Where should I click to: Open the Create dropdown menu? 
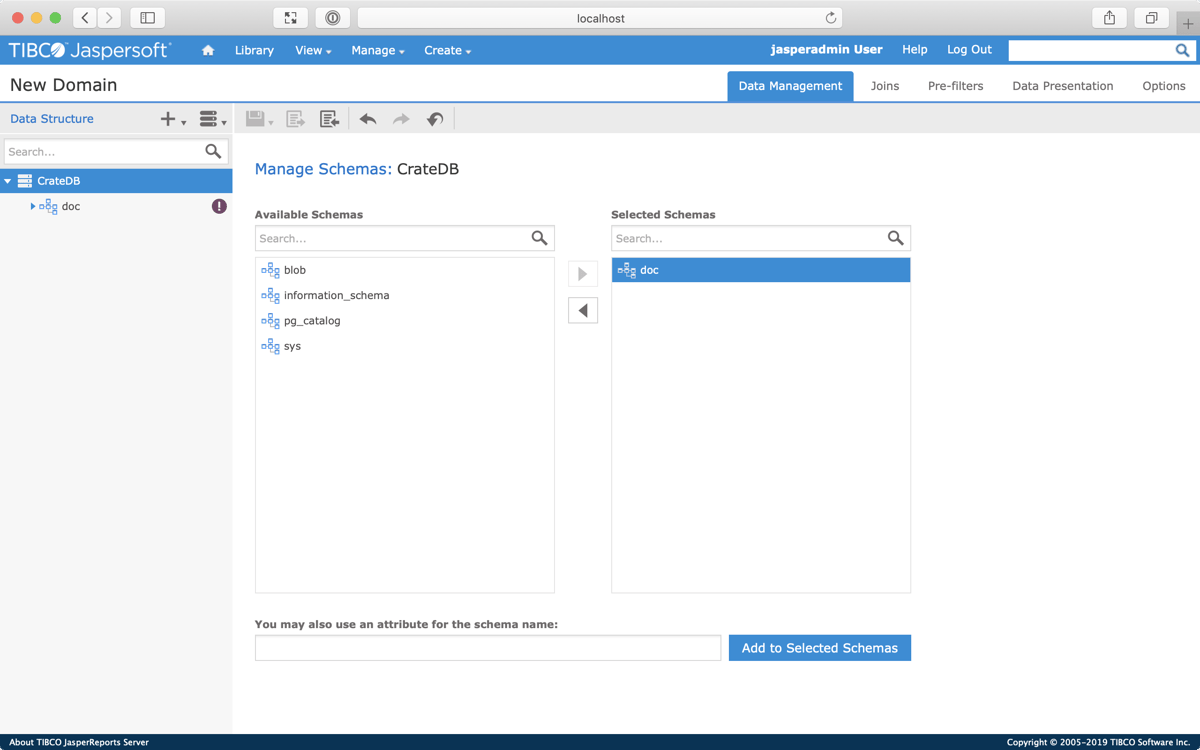tap(447, 50)
